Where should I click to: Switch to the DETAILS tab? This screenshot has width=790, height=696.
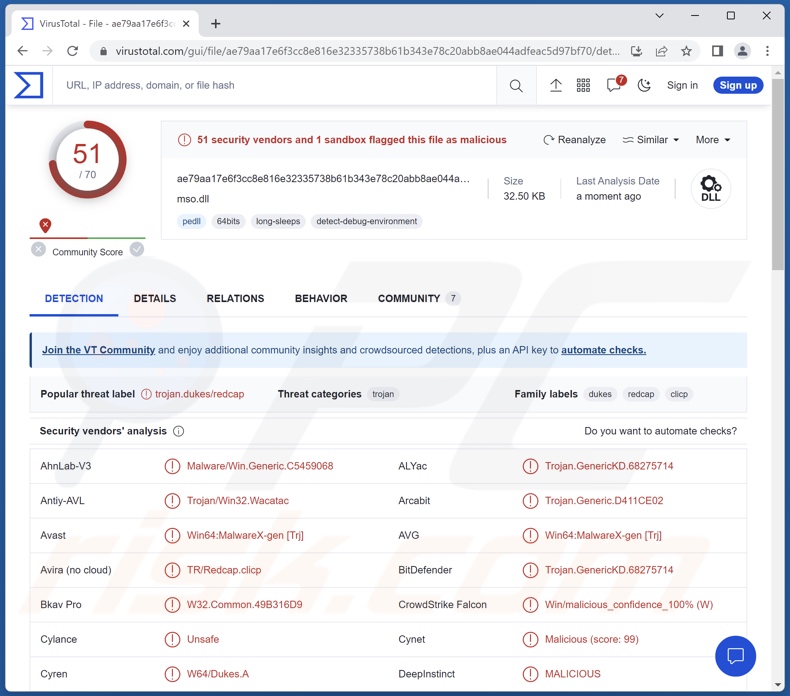tap(155, 298)
